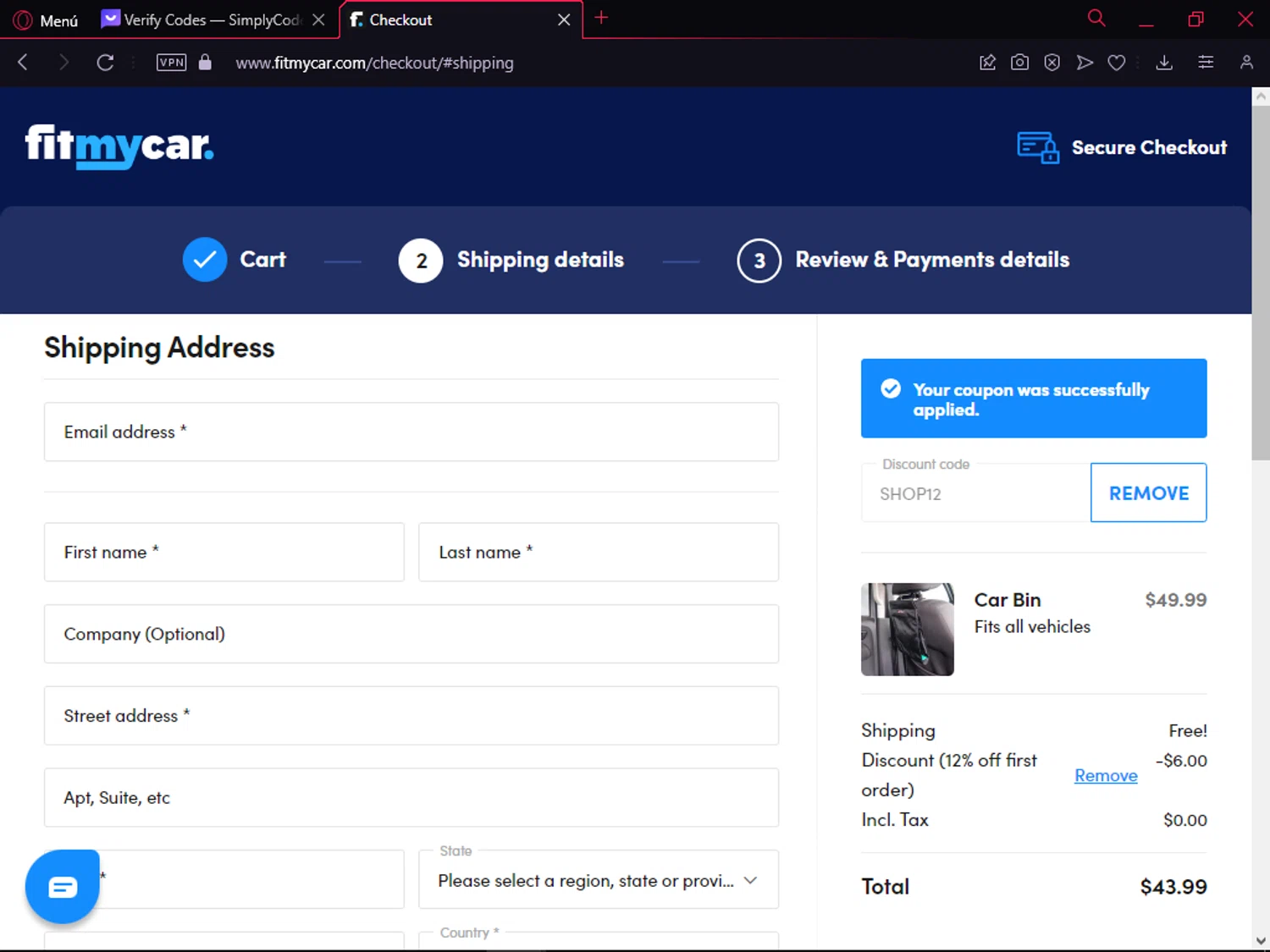Click the scrollbar down arrow
The image size is (1270, 952).
point(1261,940)
